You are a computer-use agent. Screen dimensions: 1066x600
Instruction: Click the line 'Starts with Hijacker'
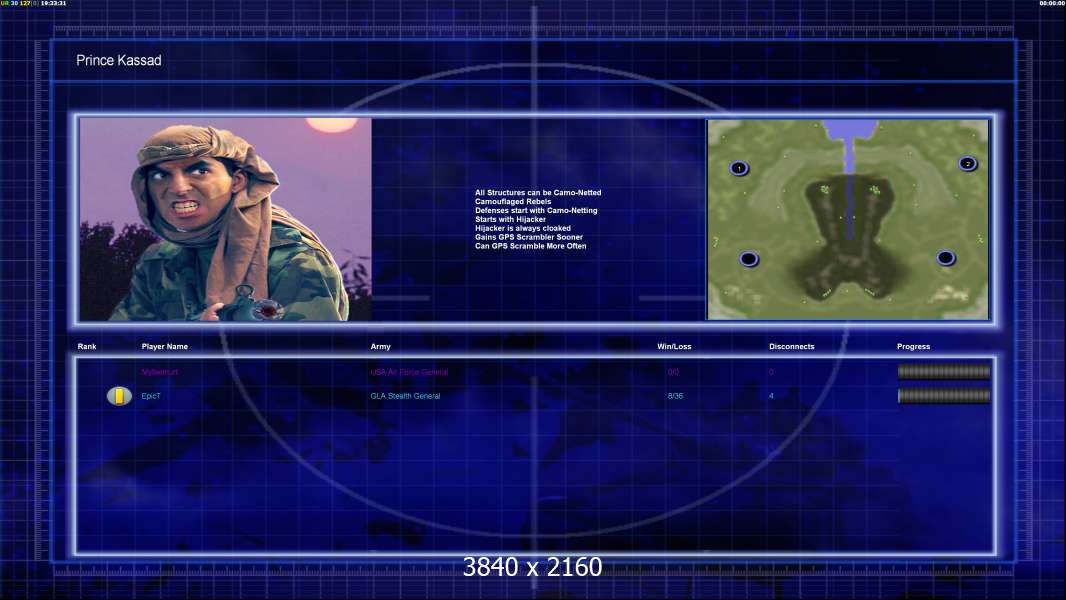511,219
